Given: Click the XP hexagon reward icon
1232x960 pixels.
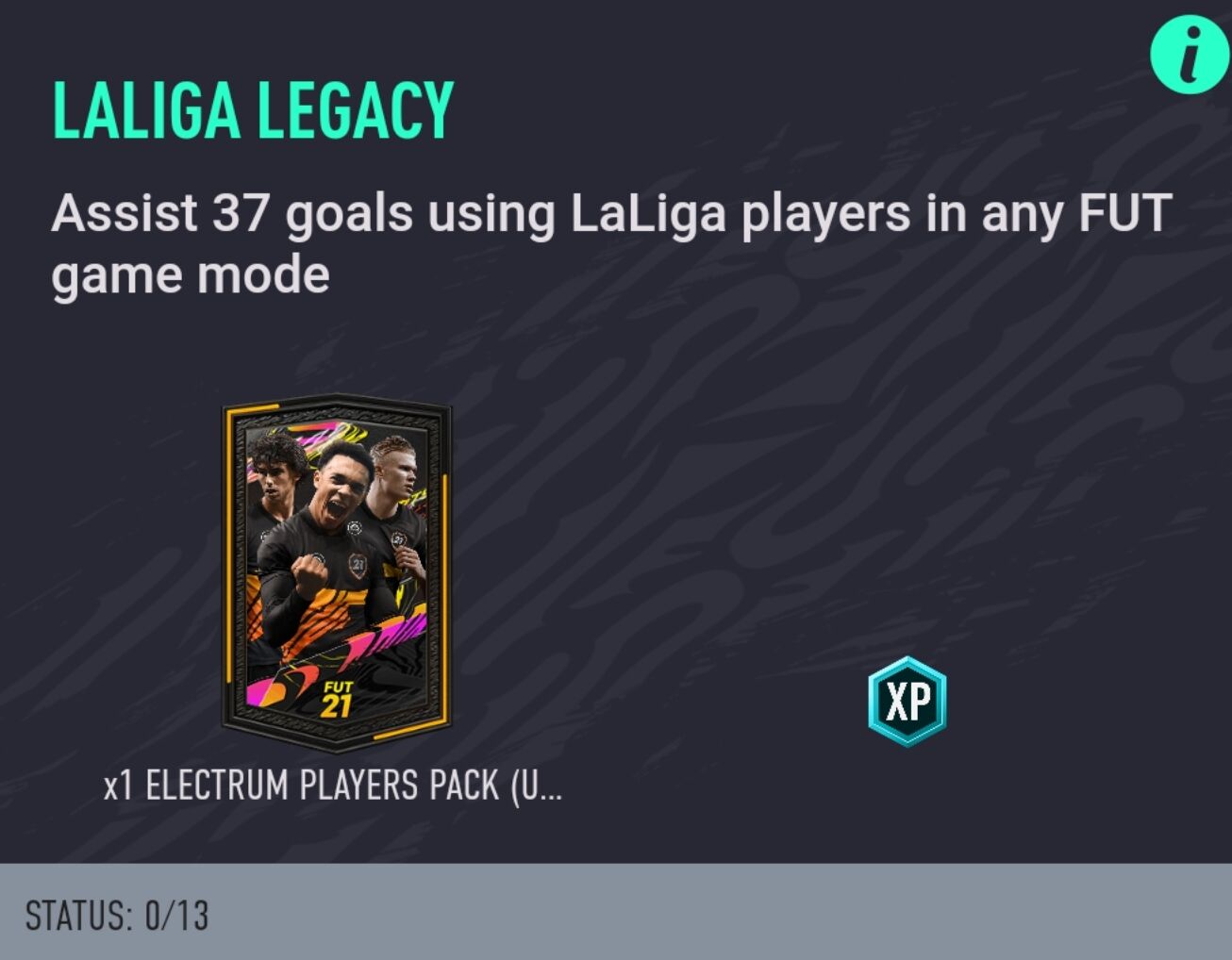Looking at the screenshot, I should click(x=907, y=702).
